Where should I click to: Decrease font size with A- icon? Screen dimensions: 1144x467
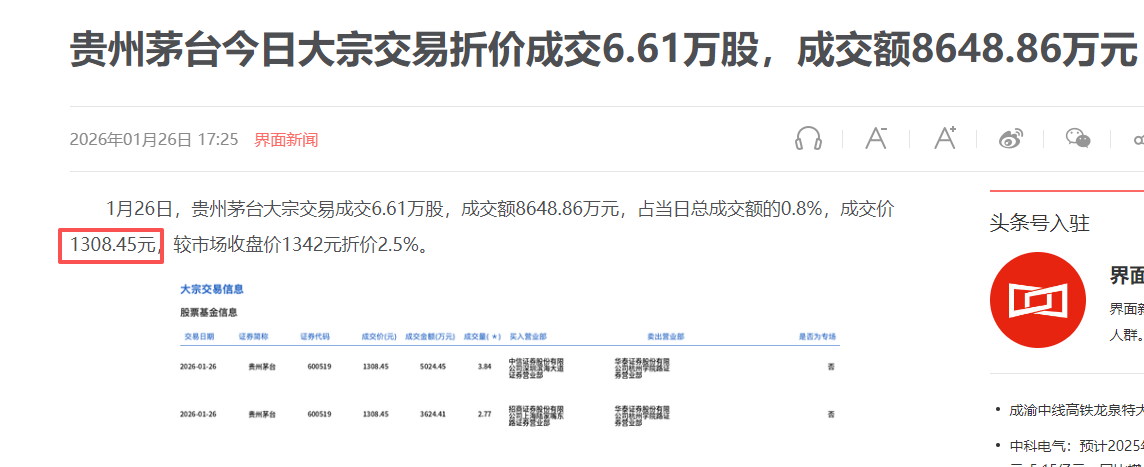click(x=876, y=138)
